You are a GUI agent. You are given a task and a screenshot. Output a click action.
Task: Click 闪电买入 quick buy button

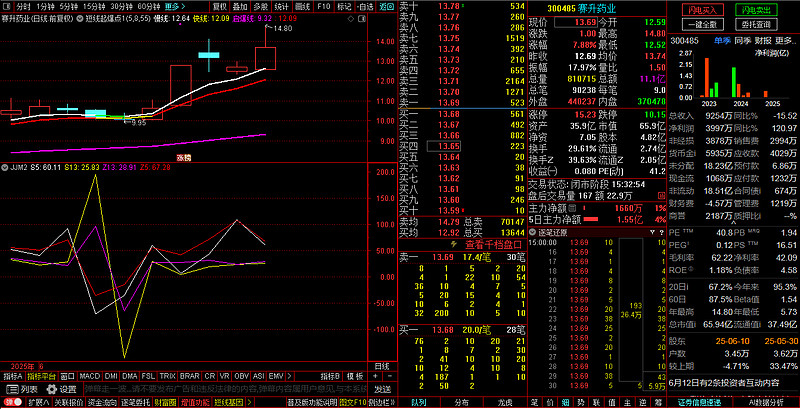pyautogui.click(x=703, y=10)
